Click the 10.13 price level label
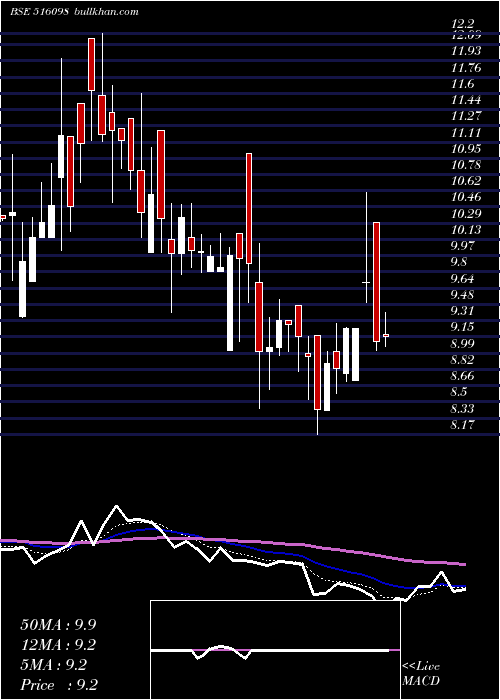500x700 pixels. point(466,229)
